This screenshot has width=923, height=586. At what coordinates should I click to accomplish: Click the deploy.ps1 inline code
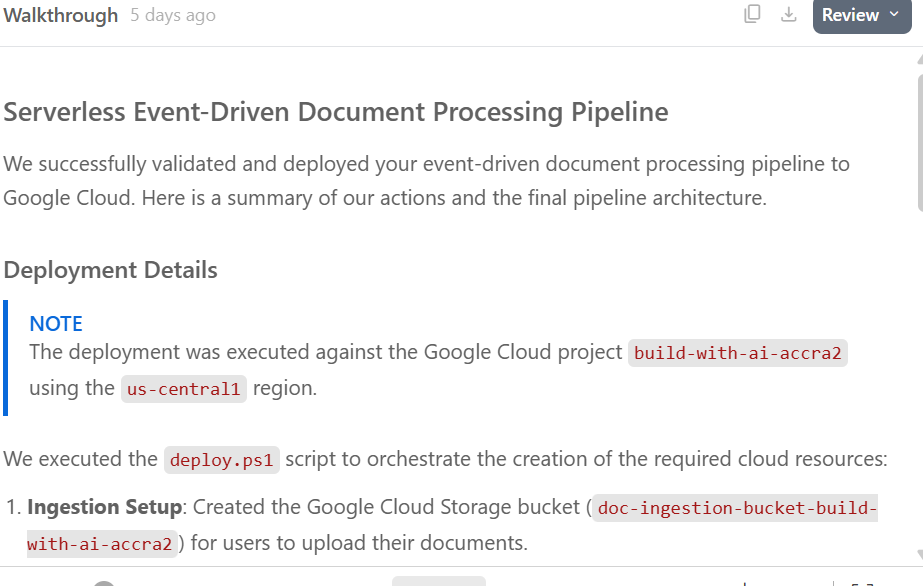[x=221, y=460]
